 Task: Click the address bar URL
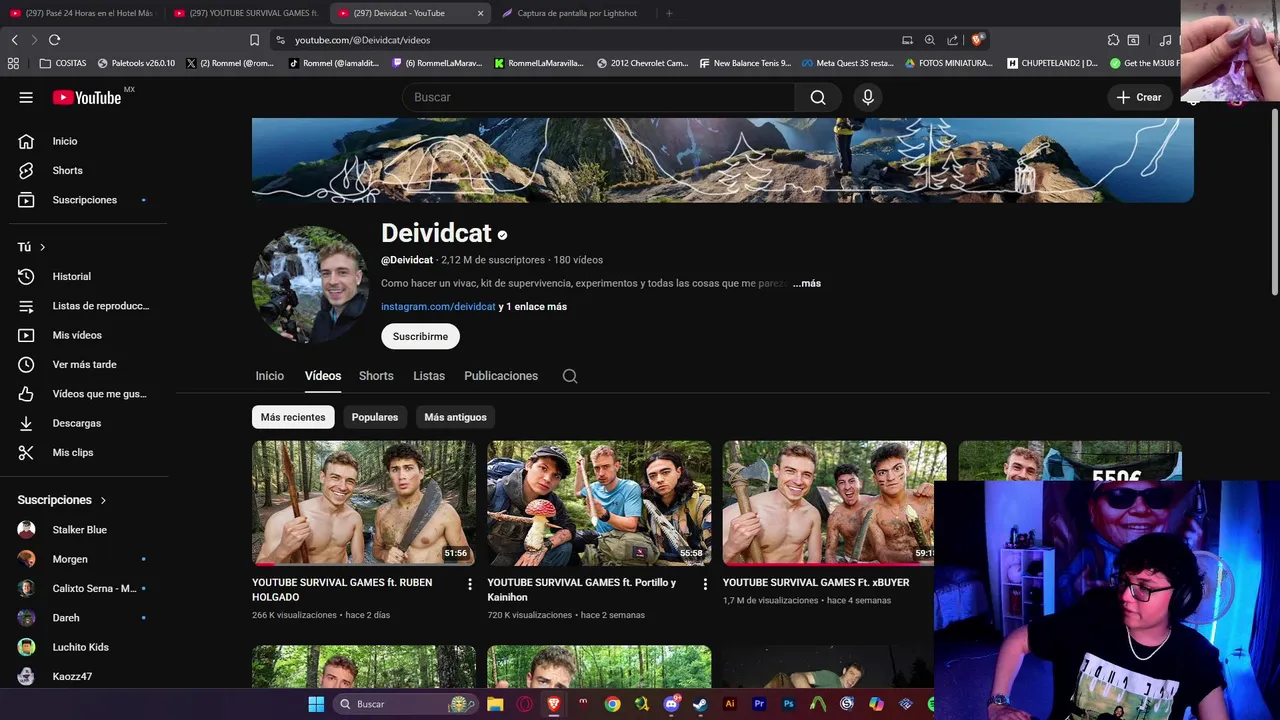[362, 40]
